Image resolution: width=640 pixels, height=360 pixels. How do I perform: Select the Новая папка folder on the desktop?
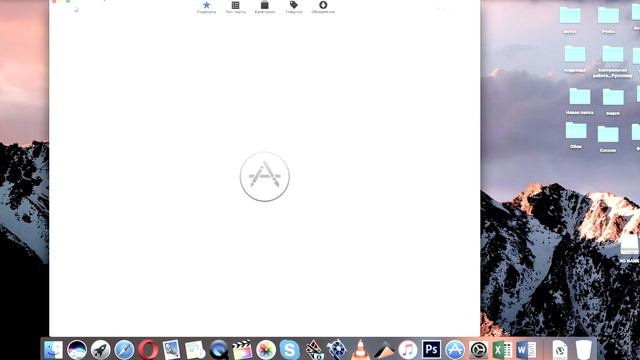(580, 101)
